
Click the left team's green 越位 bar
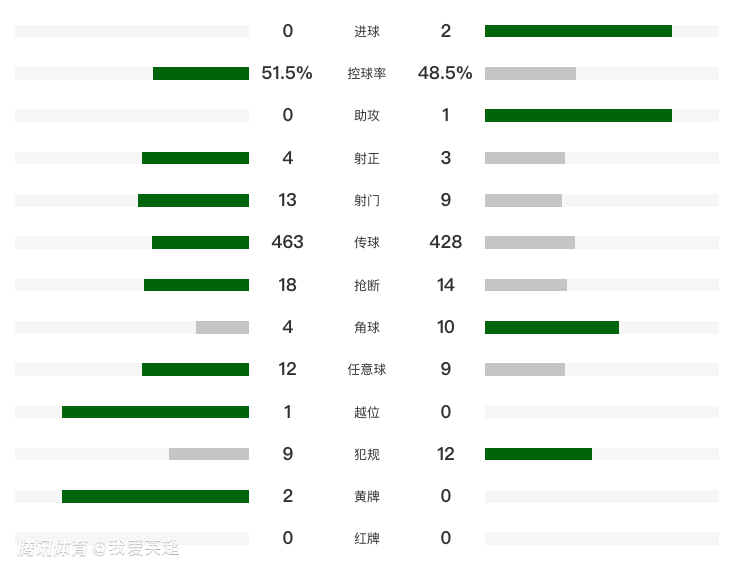point(155,412)
